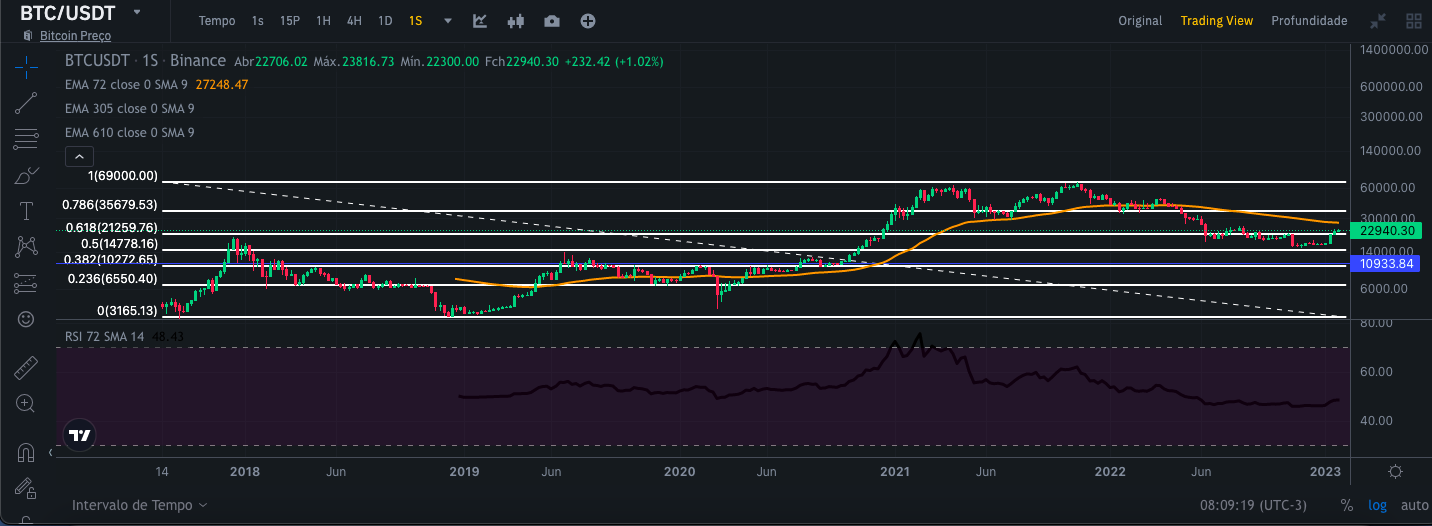The height and width of the screenshot is (526, 1432).
Task: Expand the more time intervals dropdown arrow
Action: tap(448, 21)
